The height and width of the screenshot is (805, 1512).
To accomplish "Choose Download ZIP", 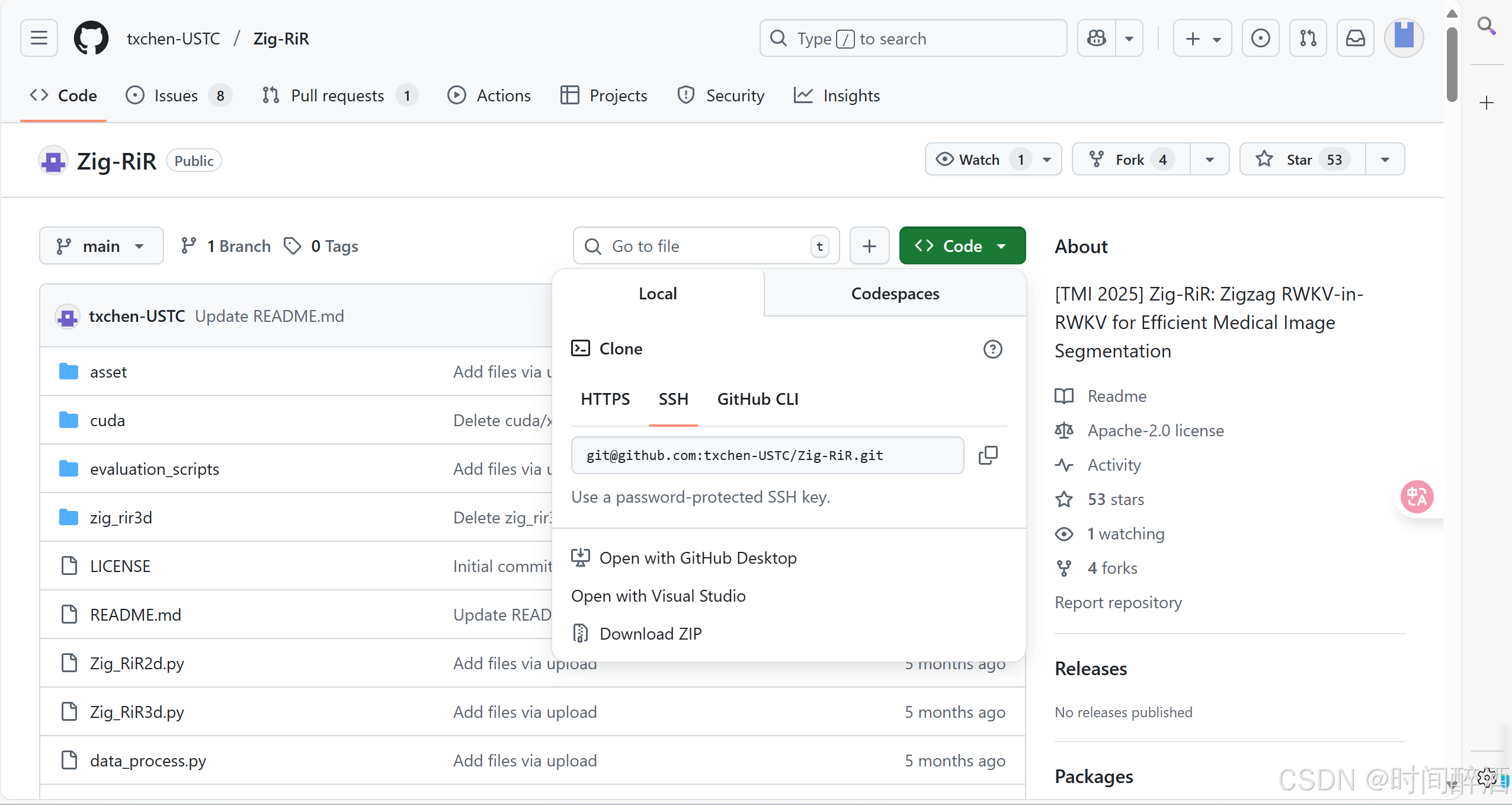I will [x=637, y=634].
